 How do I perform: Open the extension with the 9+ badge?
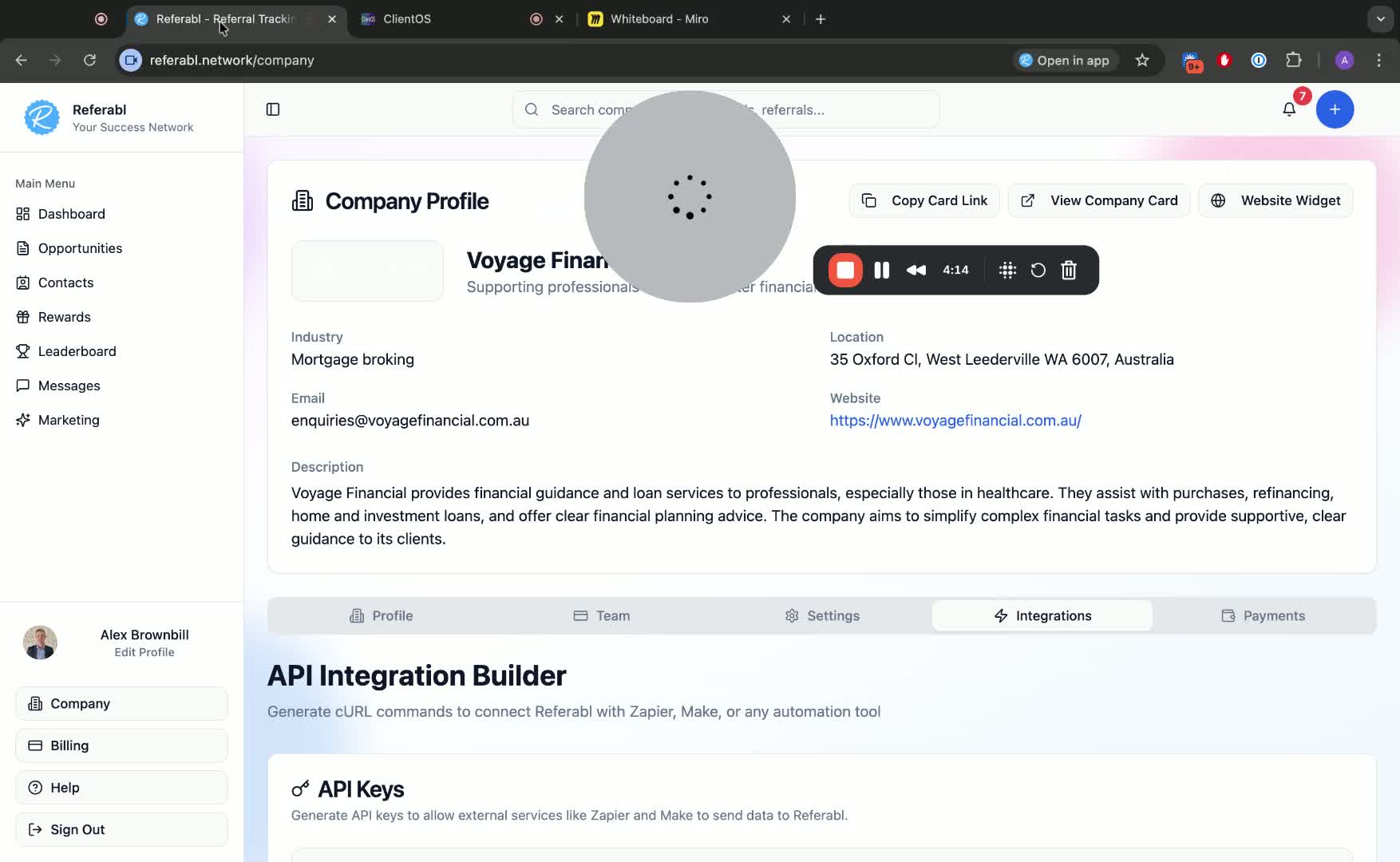click(1192, 61)
